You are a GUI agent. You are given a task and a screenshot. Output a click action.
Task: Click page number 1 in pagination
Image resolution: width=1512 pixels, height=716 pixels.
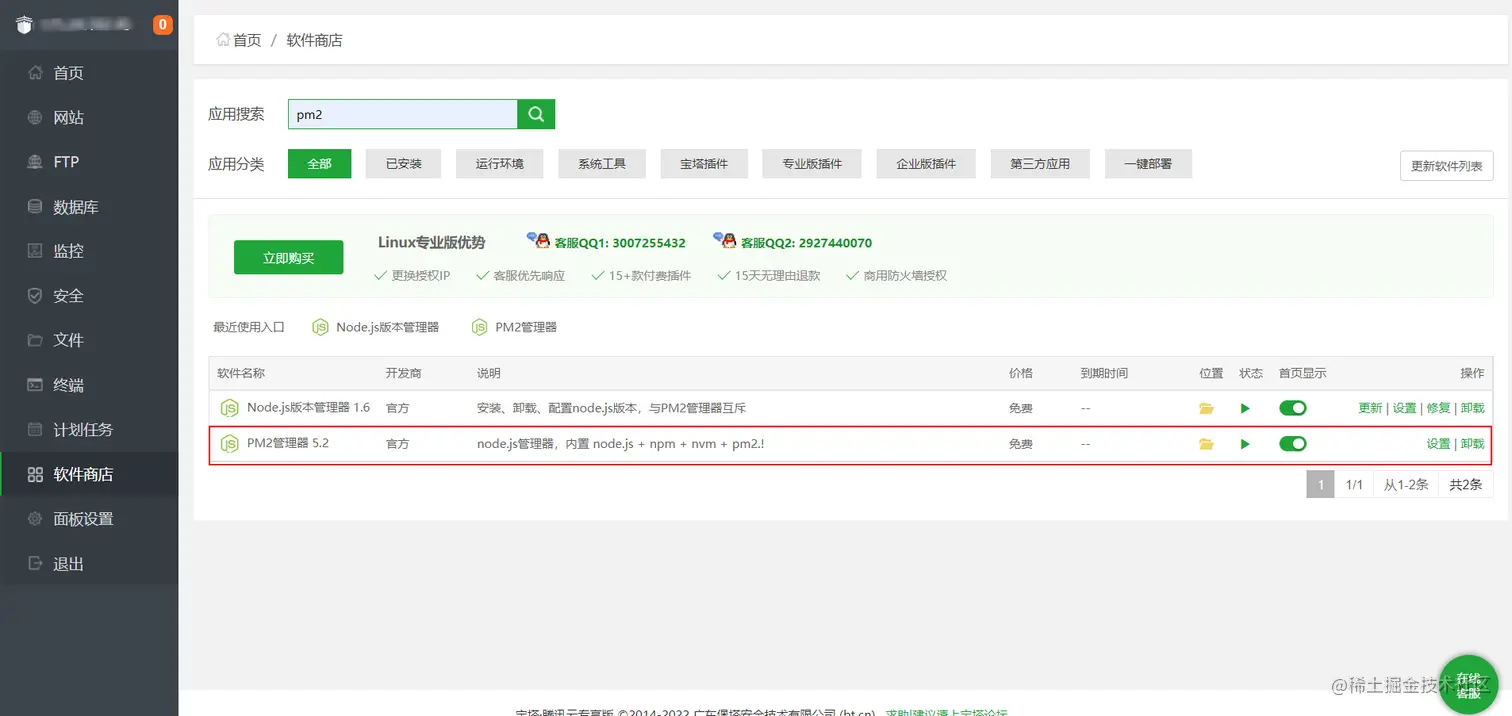[1320, 485]
